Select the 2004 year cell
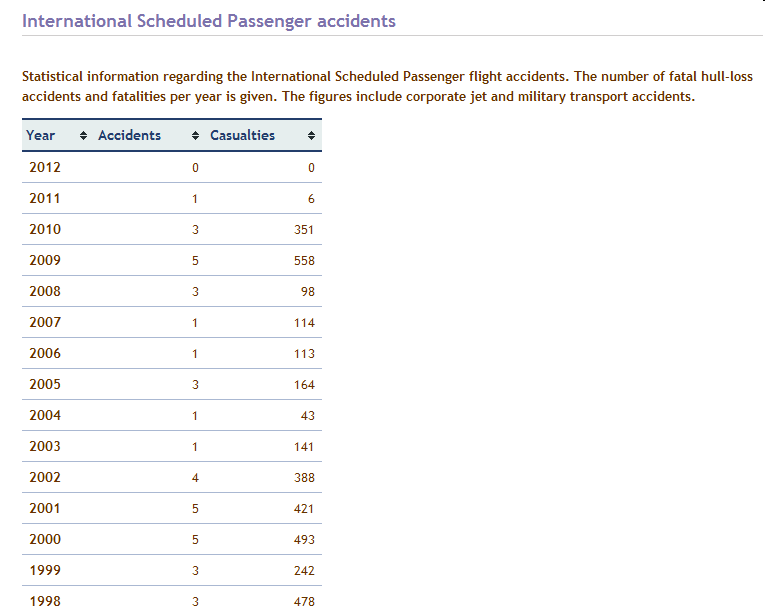765x614 pixels. (x=45, y=415)
